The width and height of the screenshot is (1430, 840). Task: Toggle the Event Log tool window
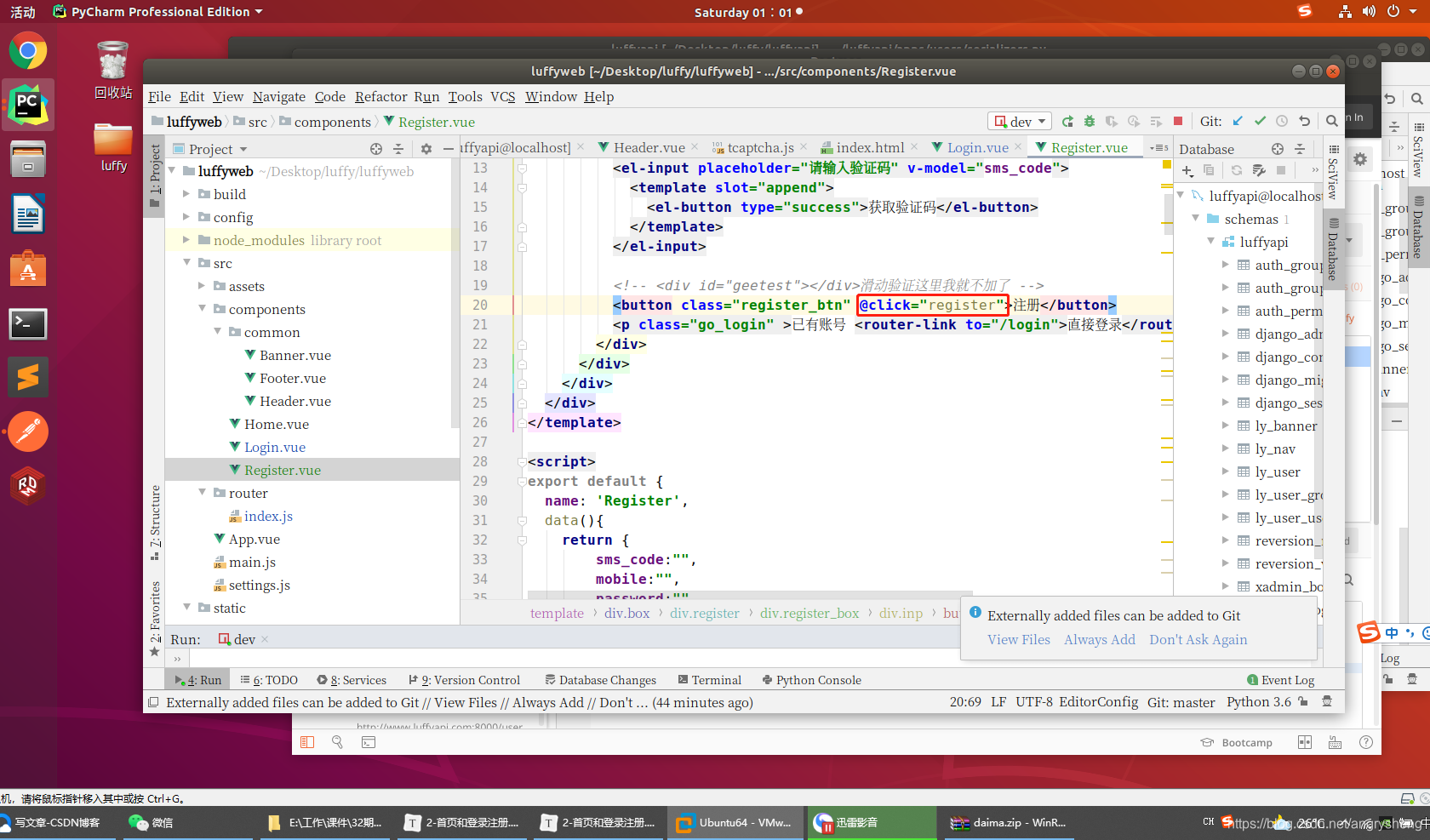tap(1280, 680)
